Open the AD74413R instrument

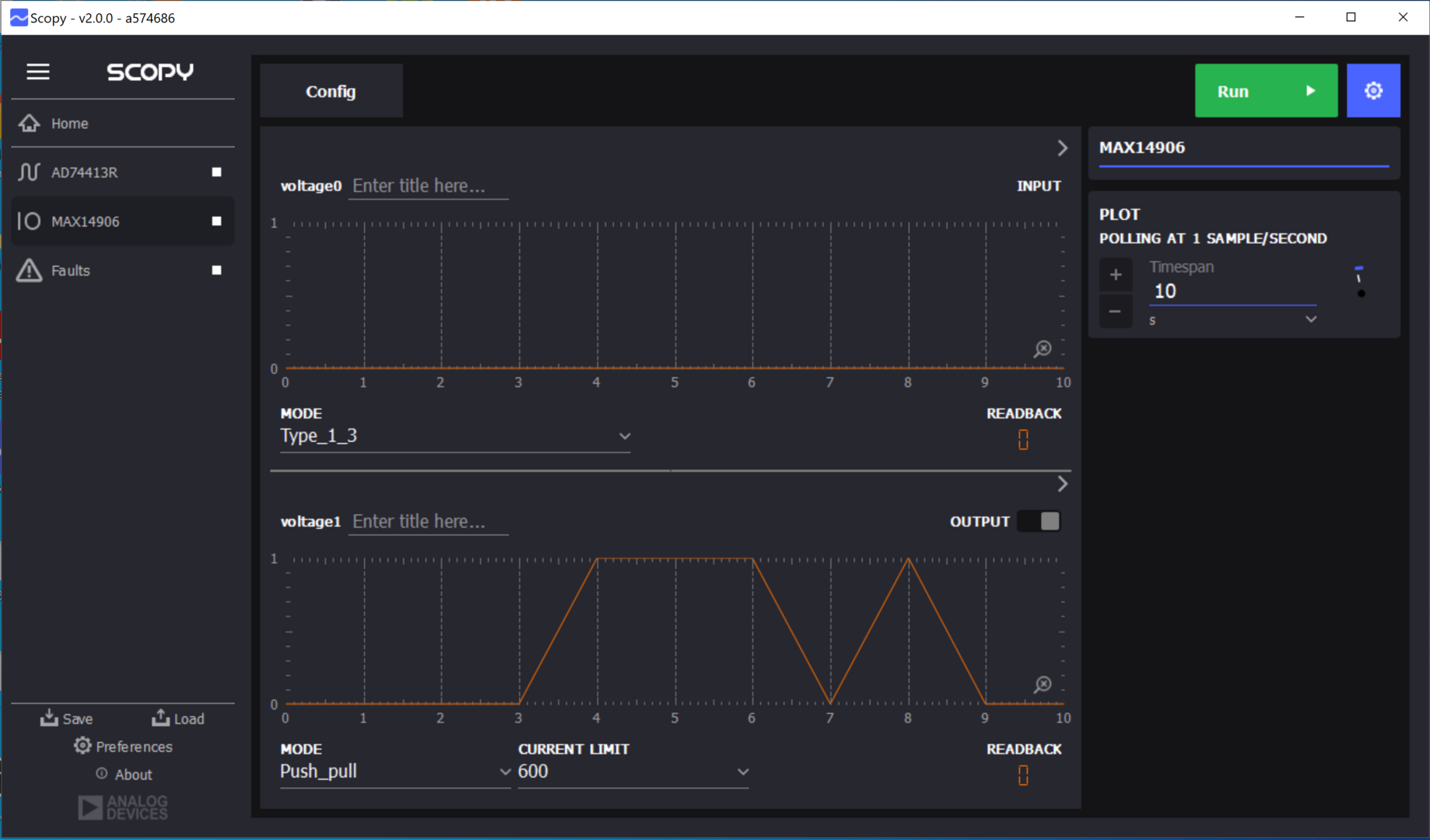pyautogui.click(x=123, y=172)
